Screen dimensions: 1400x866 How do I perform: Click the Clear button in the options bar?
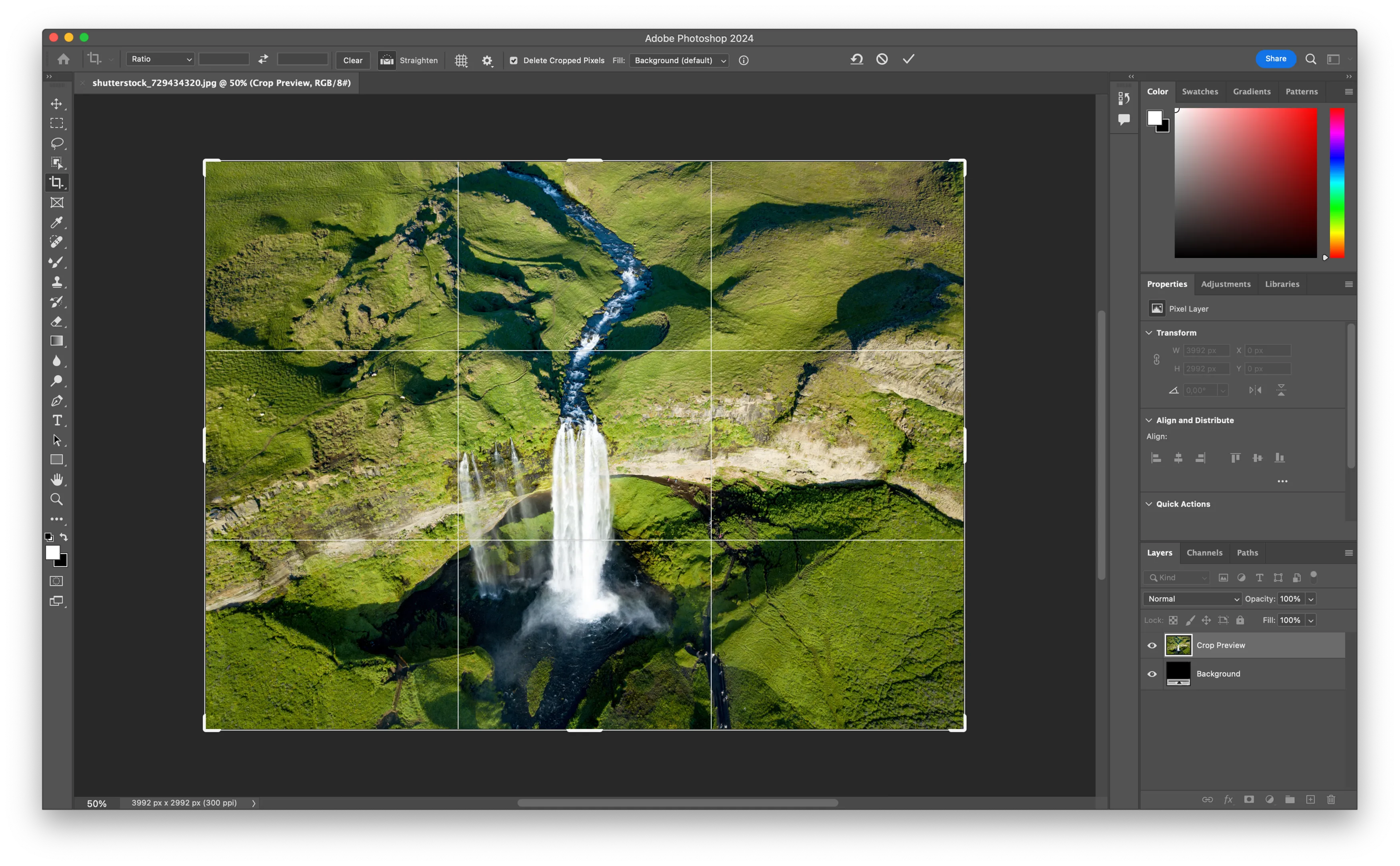coord(353,60)
